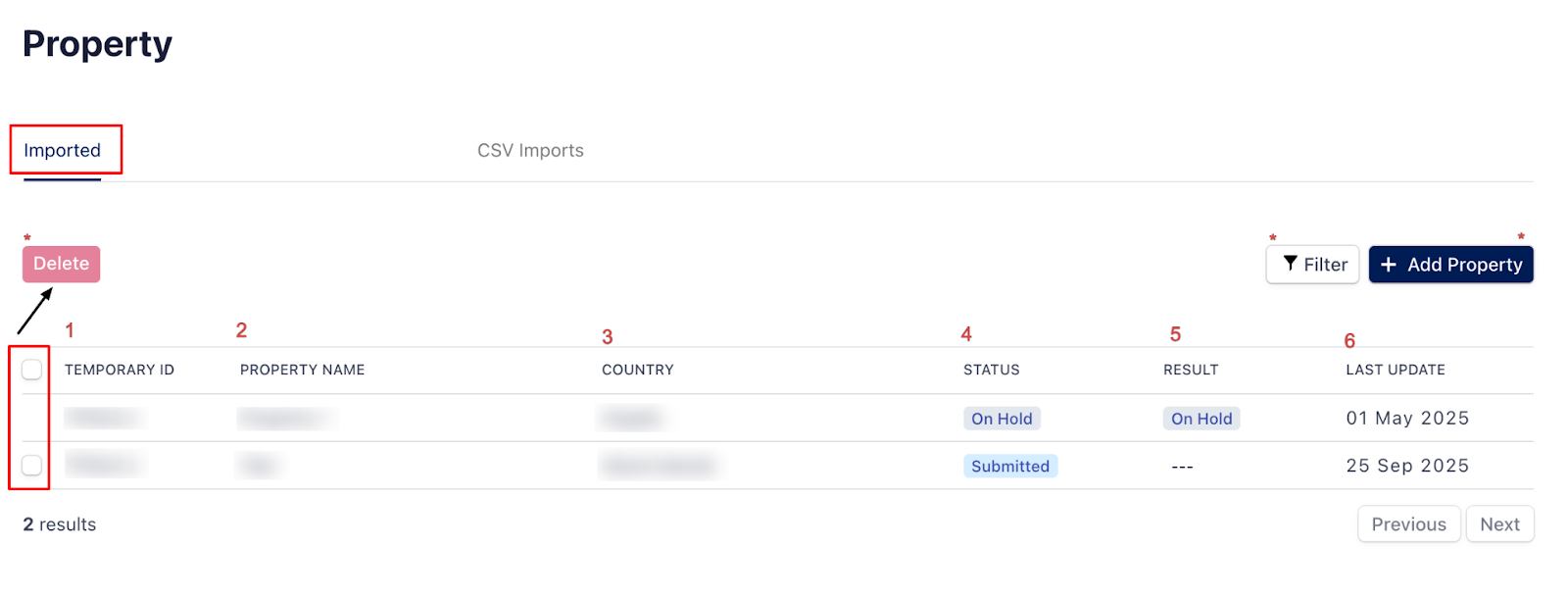Check the checkbox for the Submitted row
This screenshot has width=1568, height=596.
32,466
